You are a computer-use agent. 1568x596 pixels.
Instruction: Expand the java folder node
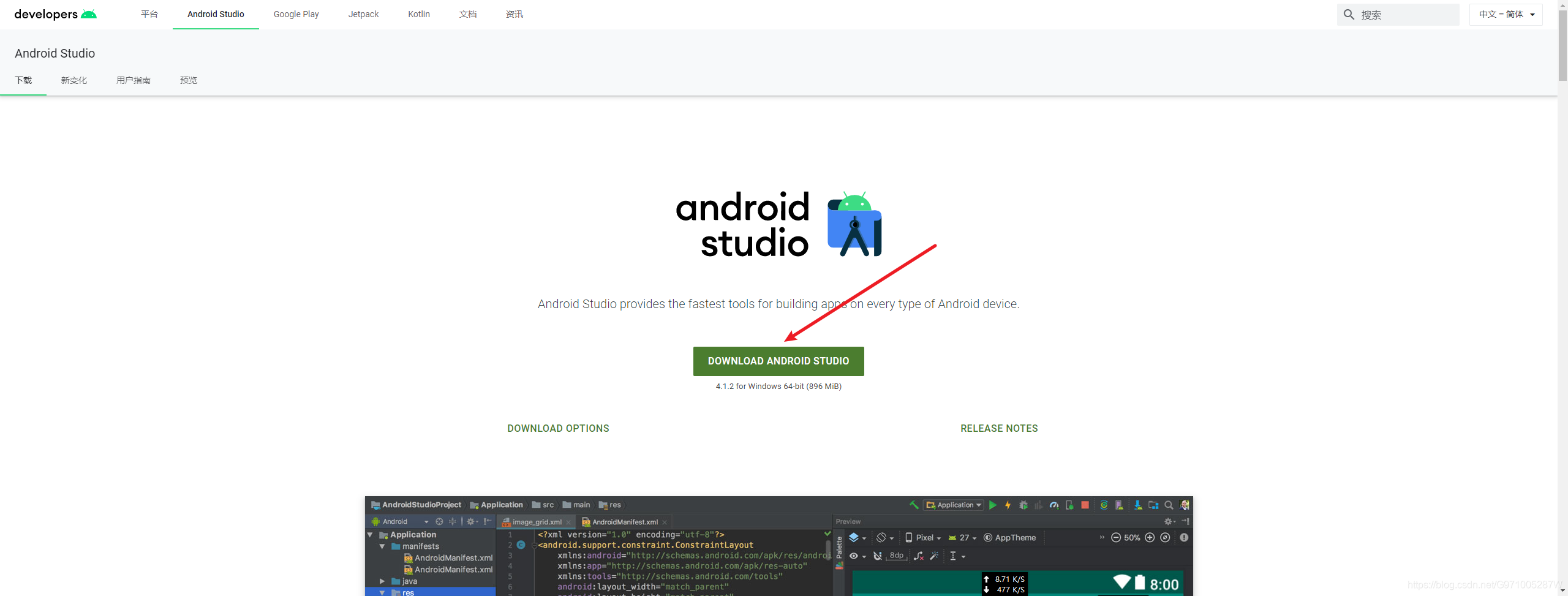click(382, 581)
